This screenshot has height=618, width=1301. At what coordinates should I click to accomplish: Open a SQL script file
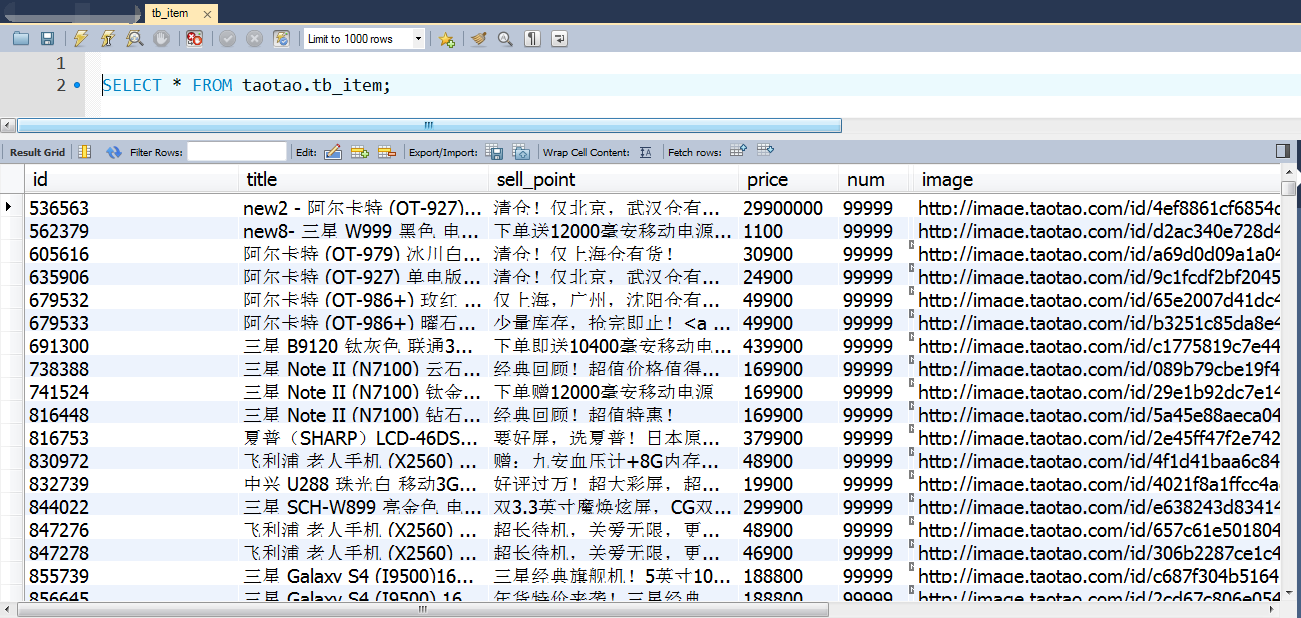tap(21, 39)
